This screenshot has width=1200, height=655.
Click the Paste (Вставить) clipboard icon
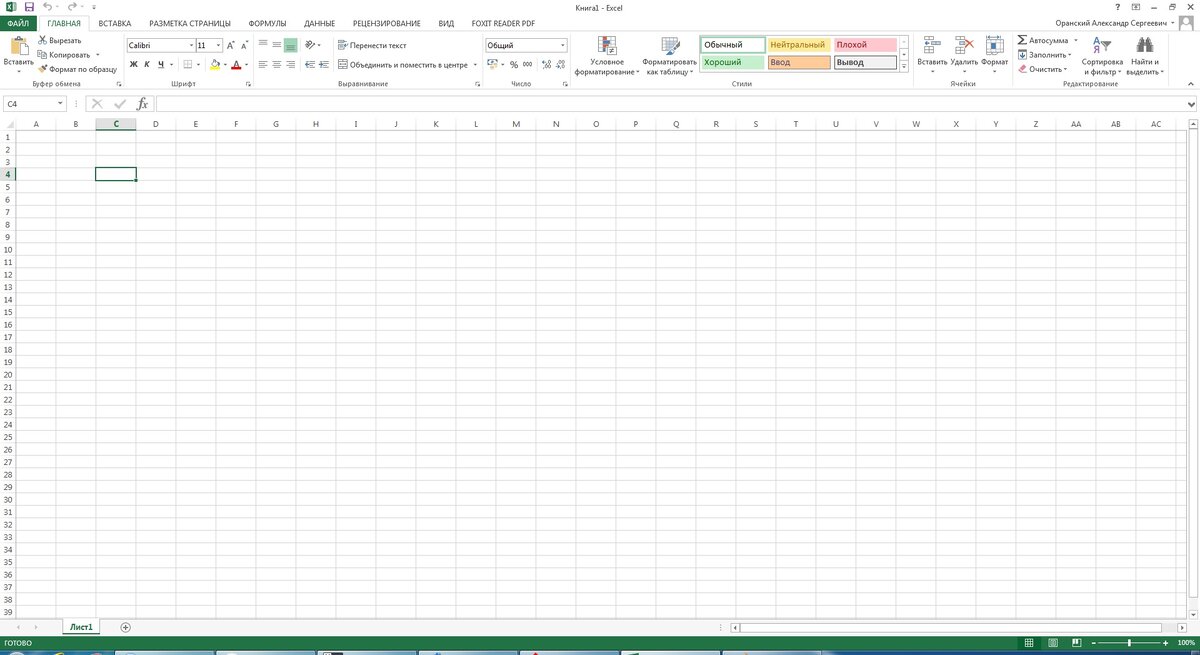18,46
